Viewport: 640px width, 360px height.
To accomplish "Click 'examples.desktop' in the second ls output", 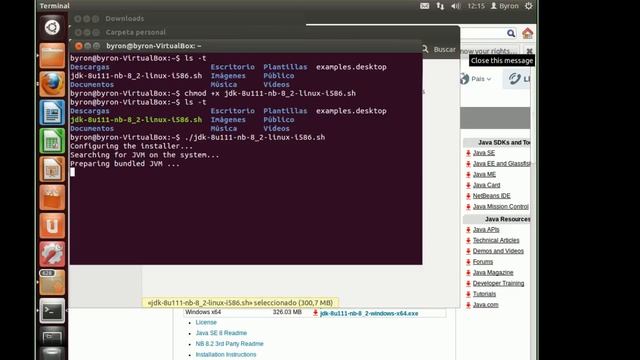I will (x=351, y=111).
